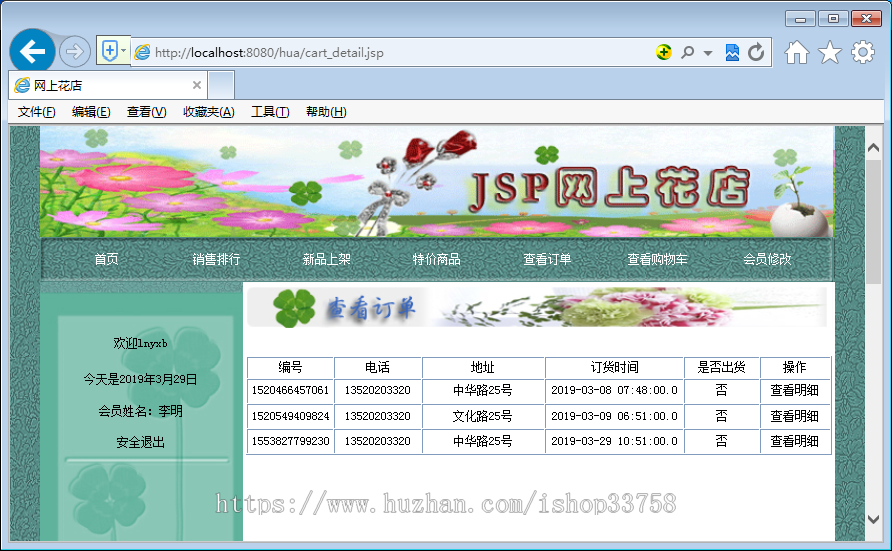The height and width of the screenshot is (551, 892).
Task: Expand the address bar search dropdown arrow
Action: point(708,53)
